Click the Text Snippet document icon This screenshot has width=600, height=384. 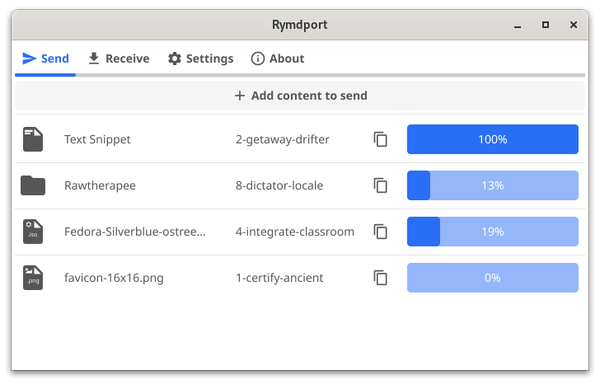click(33, 139)
